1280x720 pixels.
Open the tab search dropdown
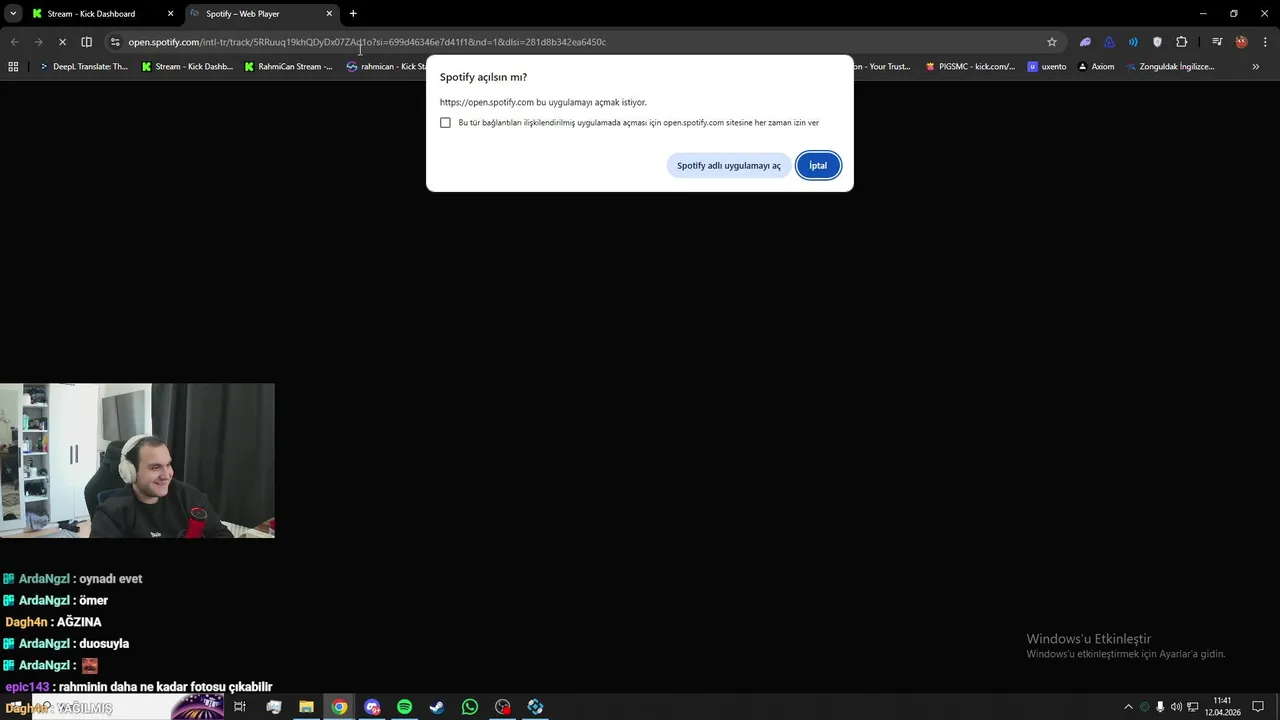click(13, 14)
